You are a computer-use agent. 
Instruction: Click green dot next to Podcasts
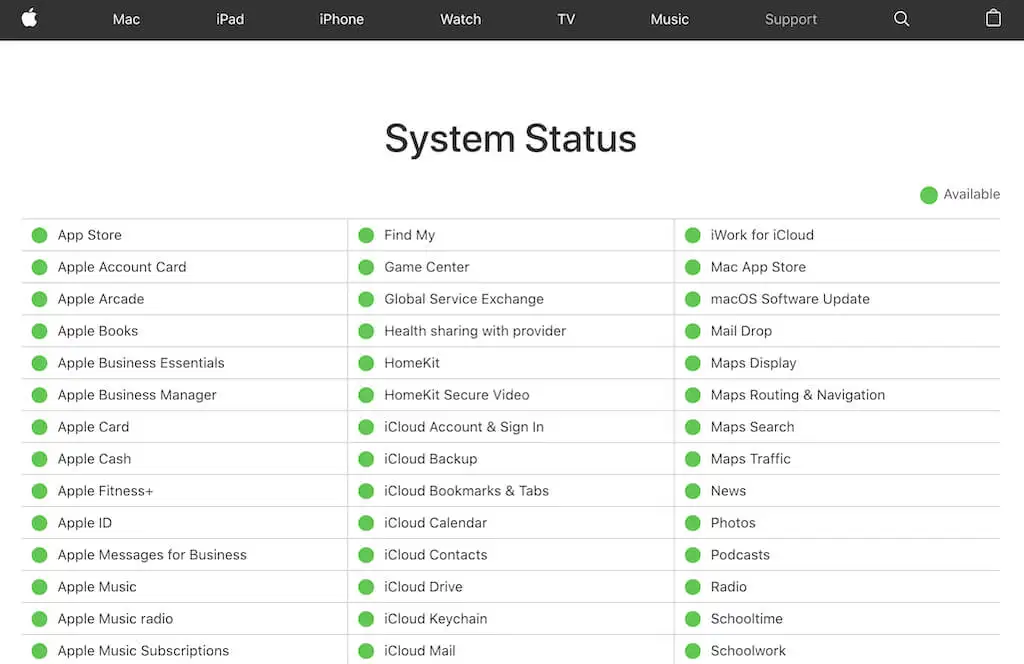pos(693,555)
